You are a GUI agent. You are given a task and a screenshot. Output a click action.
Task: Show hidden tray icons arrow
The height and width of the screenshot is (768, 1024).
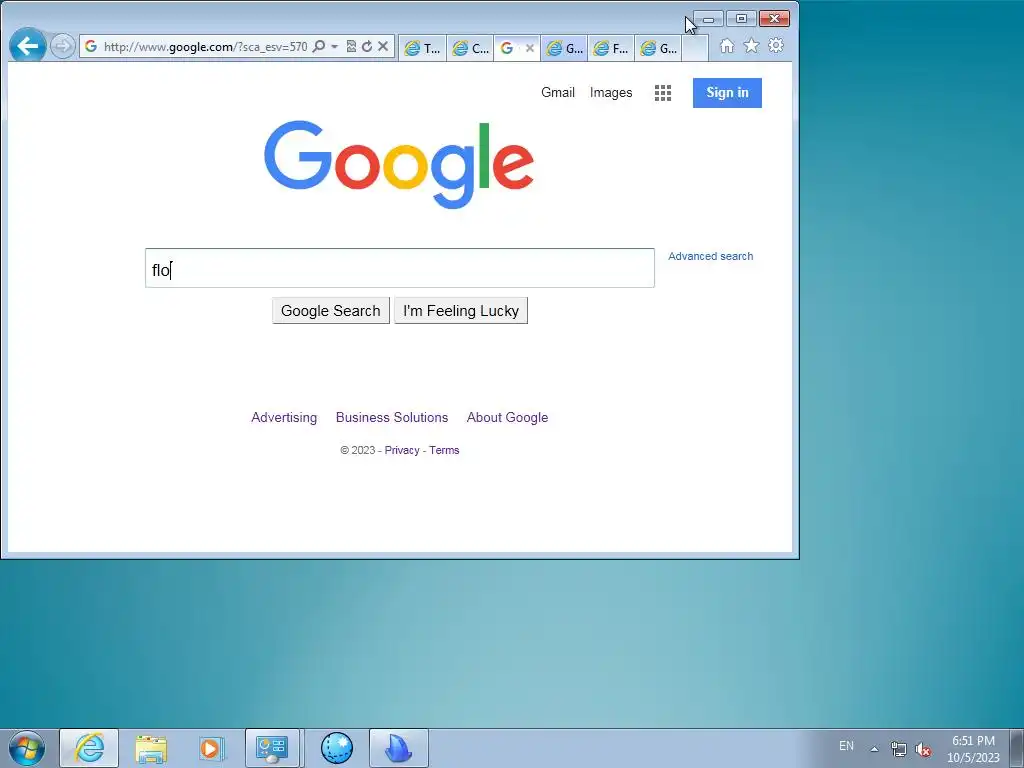click(x=874, y=749)
